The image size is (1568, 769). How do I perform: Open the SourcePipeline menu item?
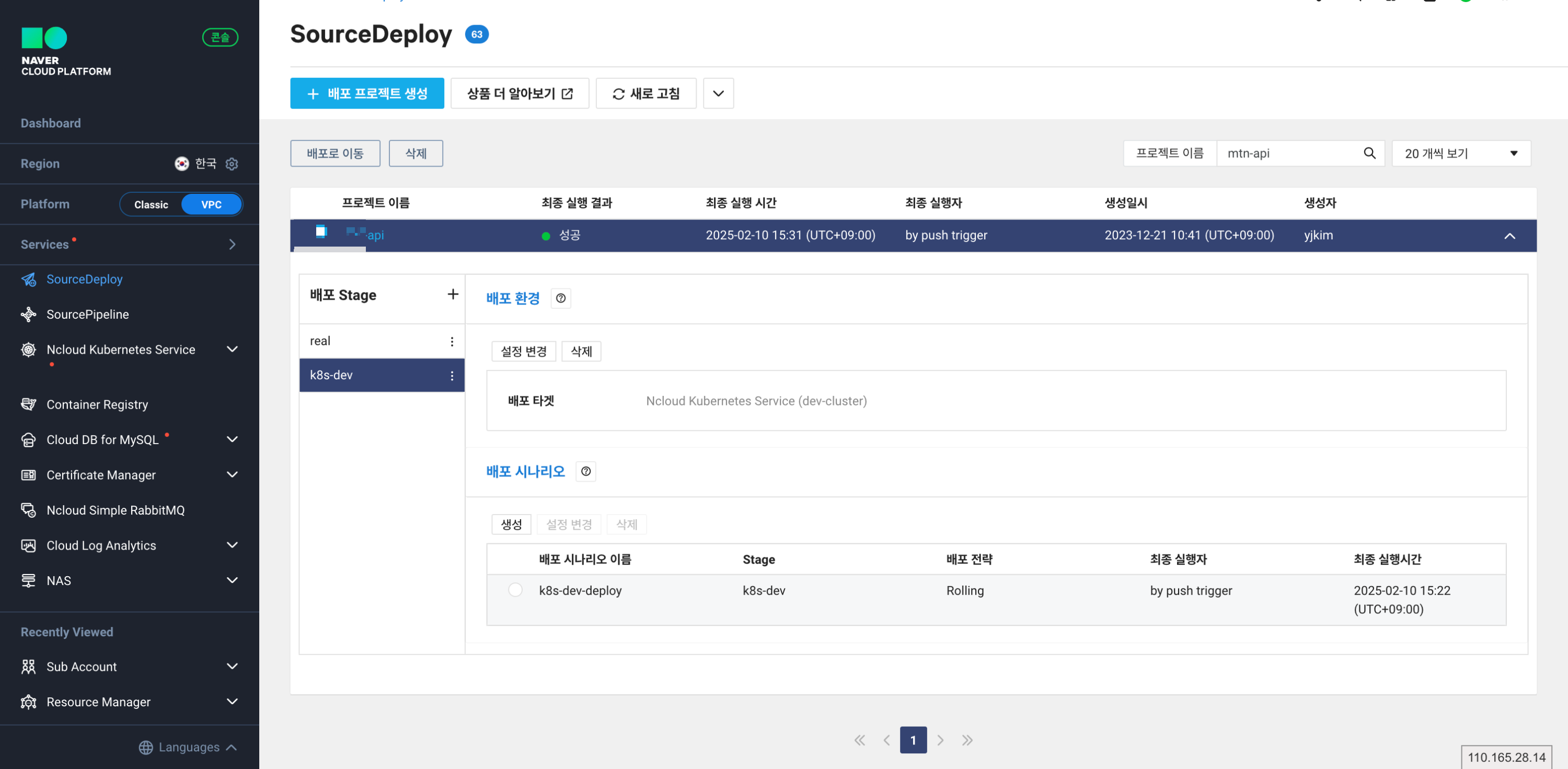(x=88, y=314)
